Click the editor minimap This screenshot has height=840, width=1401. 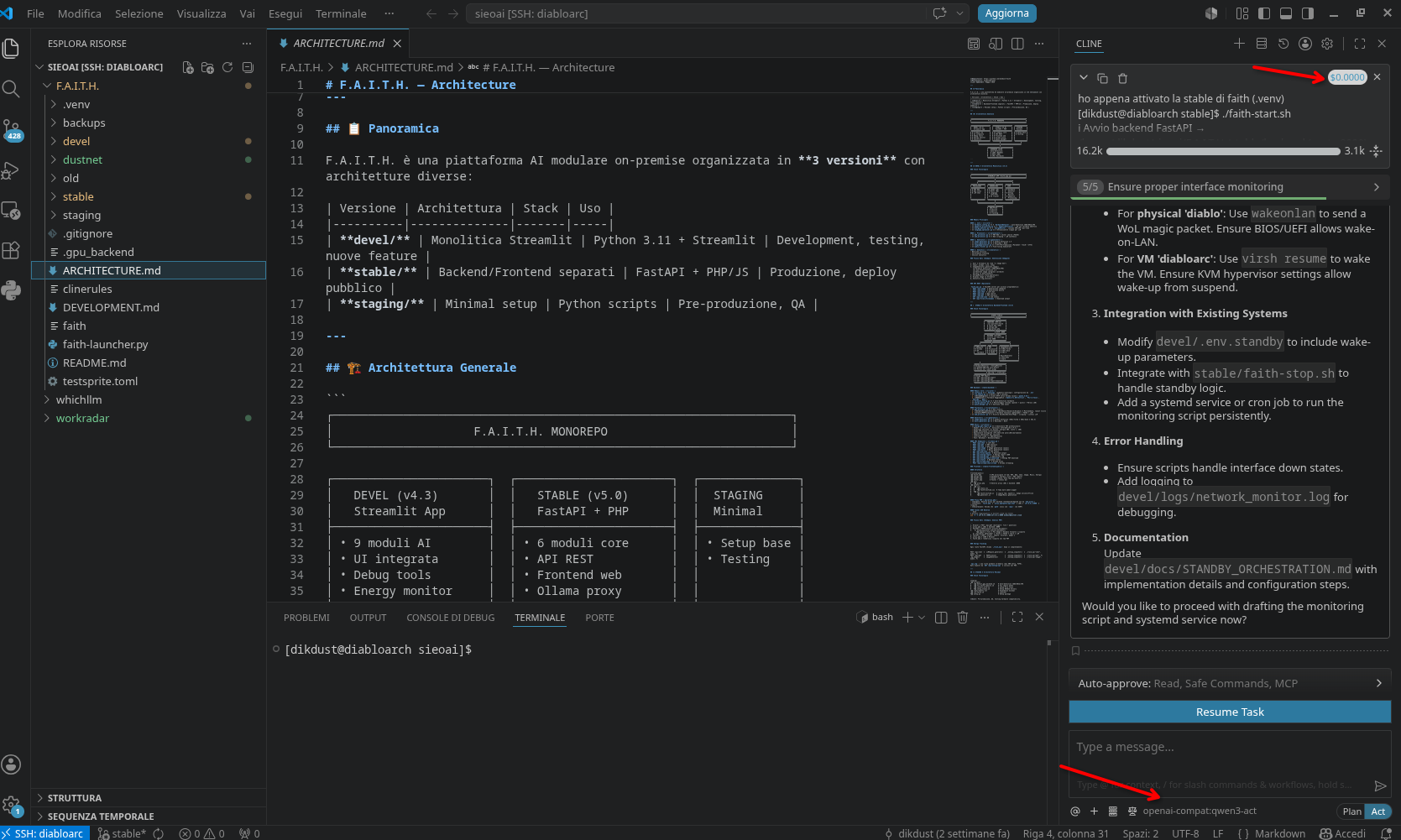(x=1007, y=338)
